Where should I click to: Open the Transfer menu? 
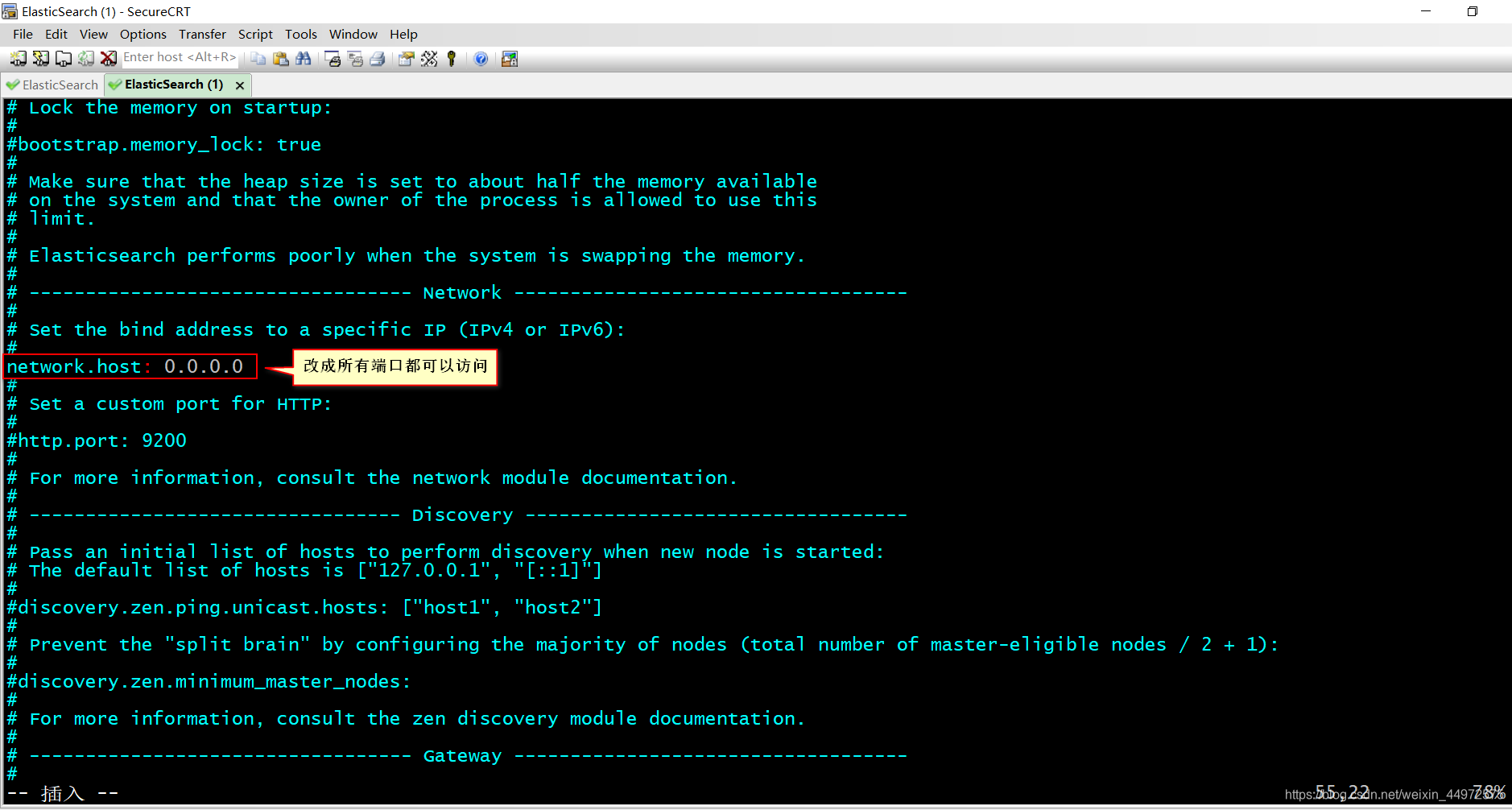202,34
